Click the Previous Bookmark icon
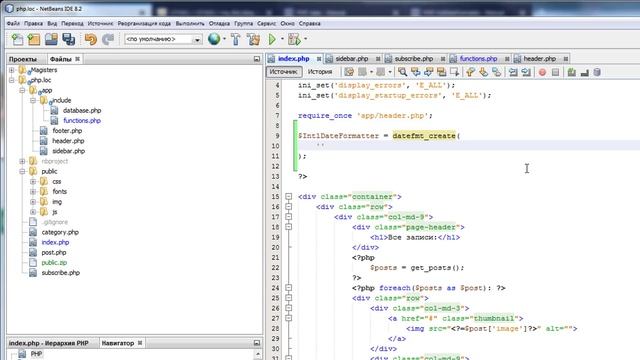640x360 pixels. 470,72
